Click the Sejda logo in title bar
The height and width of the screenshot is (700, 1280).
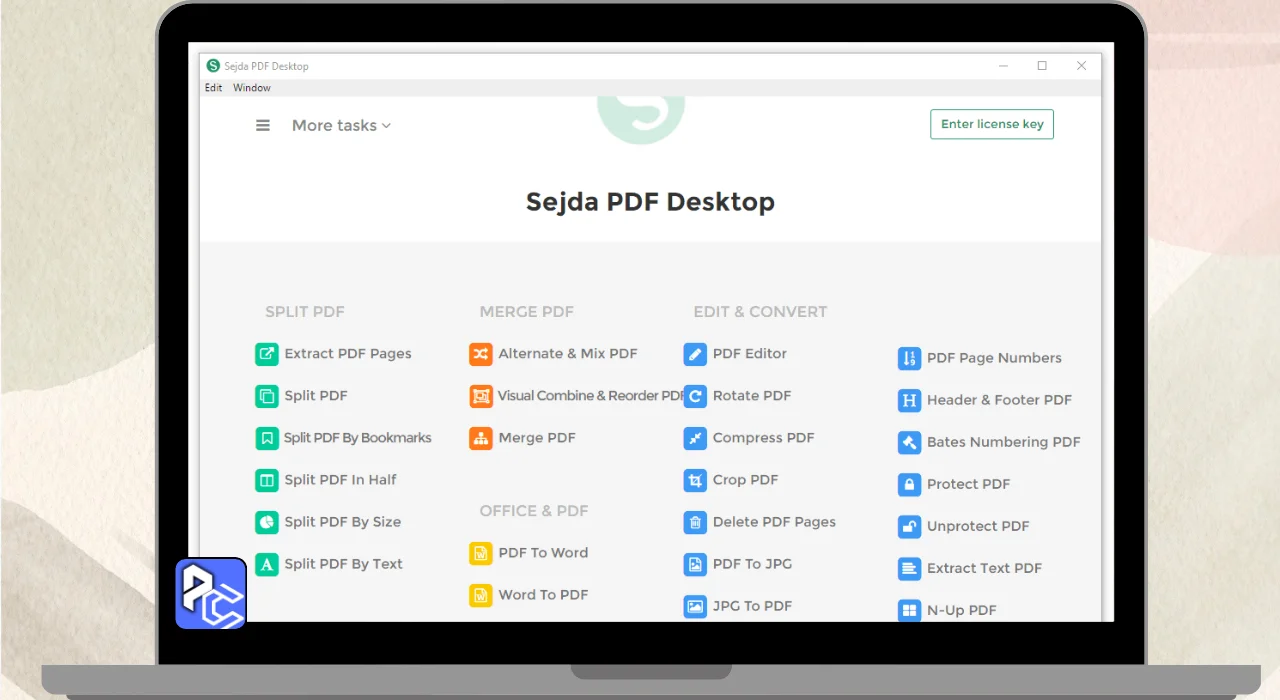[x=213, y=66]
